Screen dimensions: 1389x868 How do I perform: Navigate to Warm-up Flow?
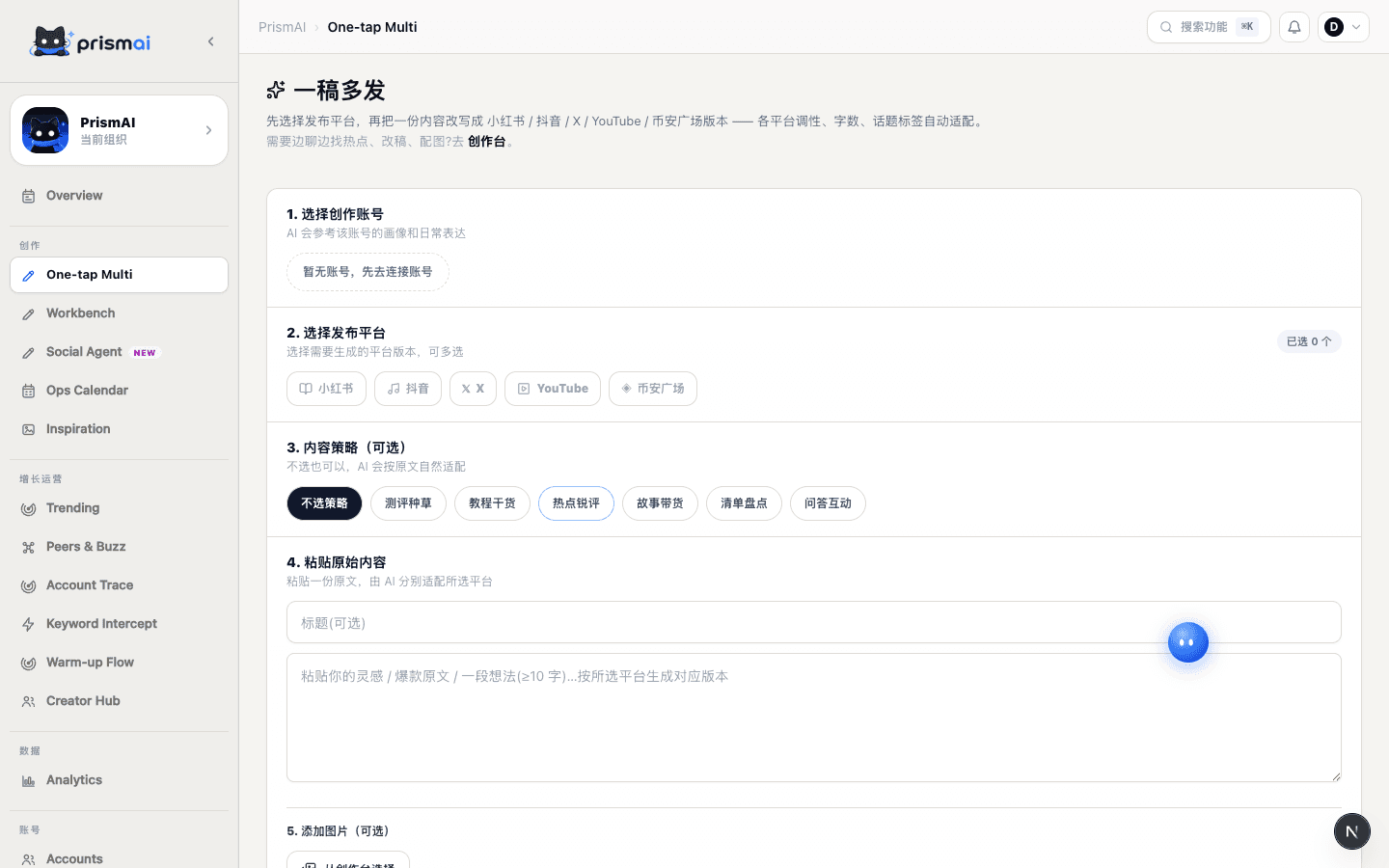119,663
